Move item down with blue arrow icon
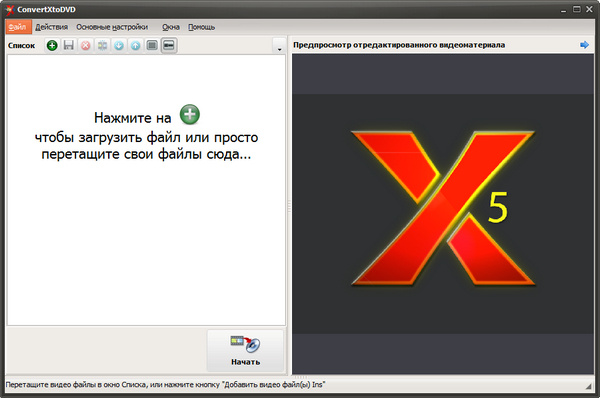Screen dimensions: 600x398 pyautogui.click(x=119, y=46)
